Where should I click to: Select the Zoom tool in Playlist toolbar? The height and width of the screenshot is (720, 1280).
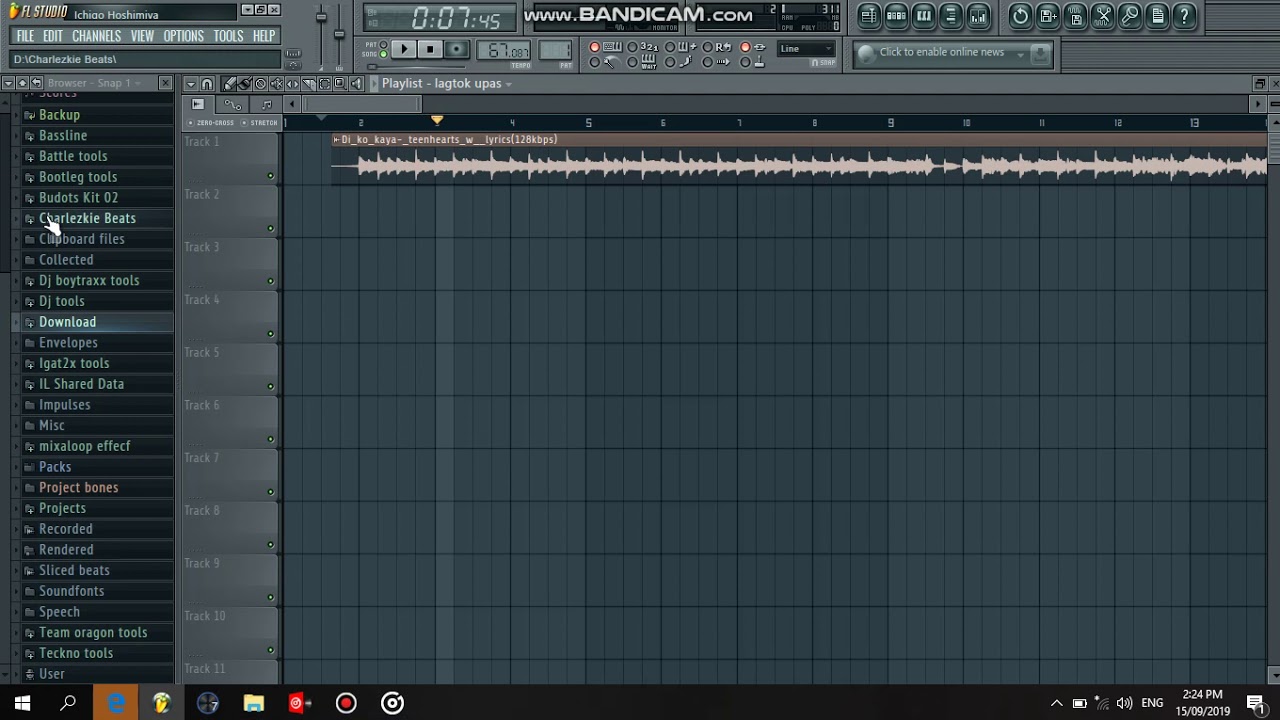point(340,83)
